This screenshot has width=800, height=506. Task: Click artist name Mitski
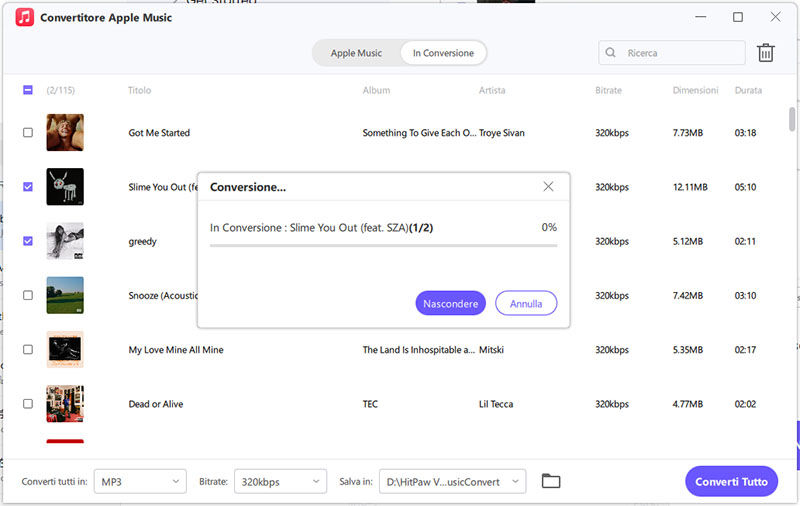[491, 350]
